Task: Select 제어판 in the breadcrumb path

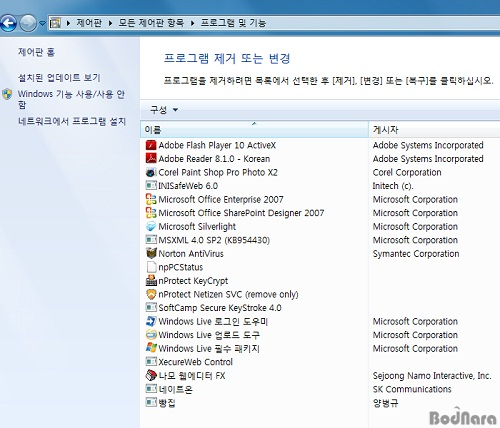Action: pos(89,23)
